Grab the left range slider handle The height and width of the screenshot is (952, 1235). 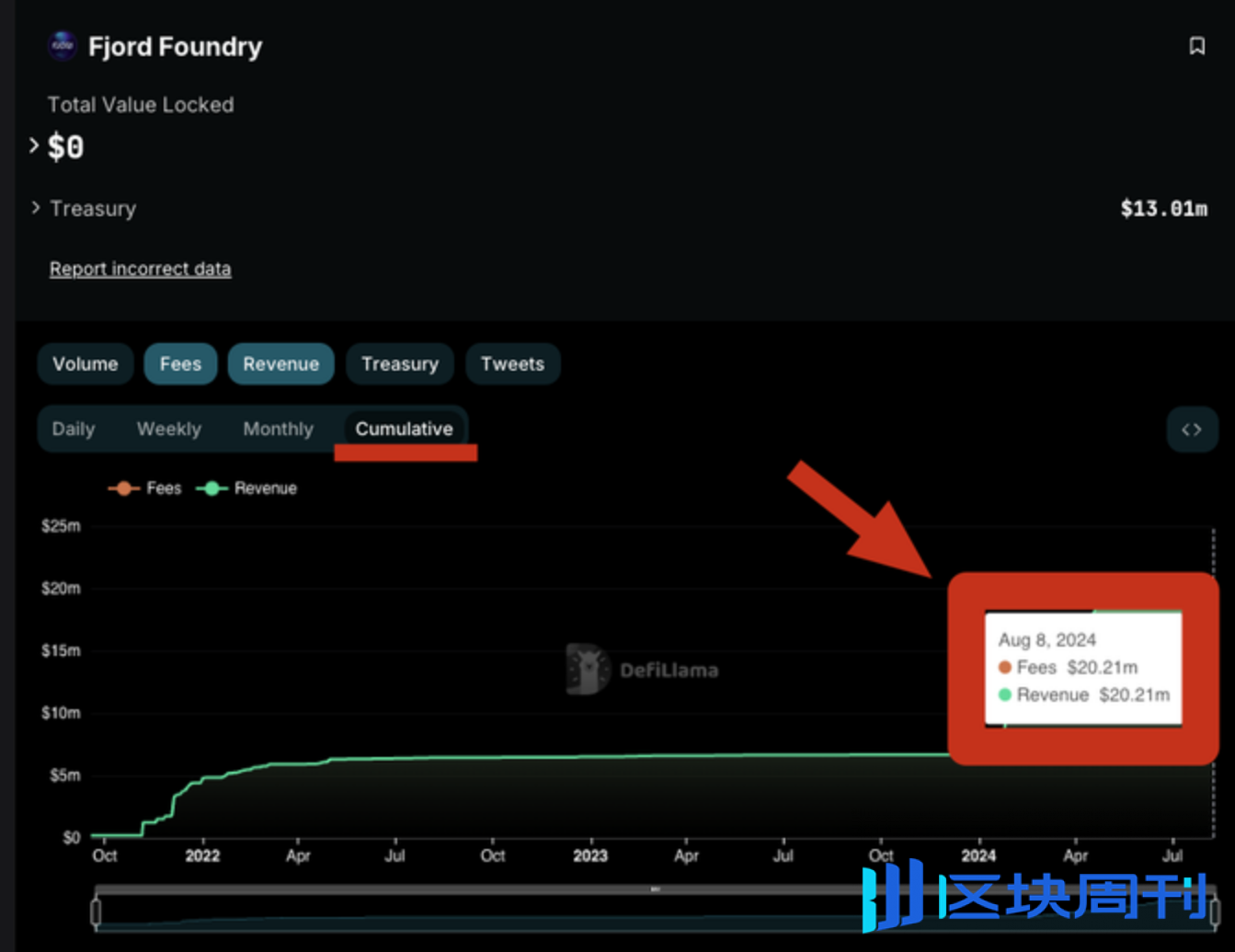(x=96, y=912)
